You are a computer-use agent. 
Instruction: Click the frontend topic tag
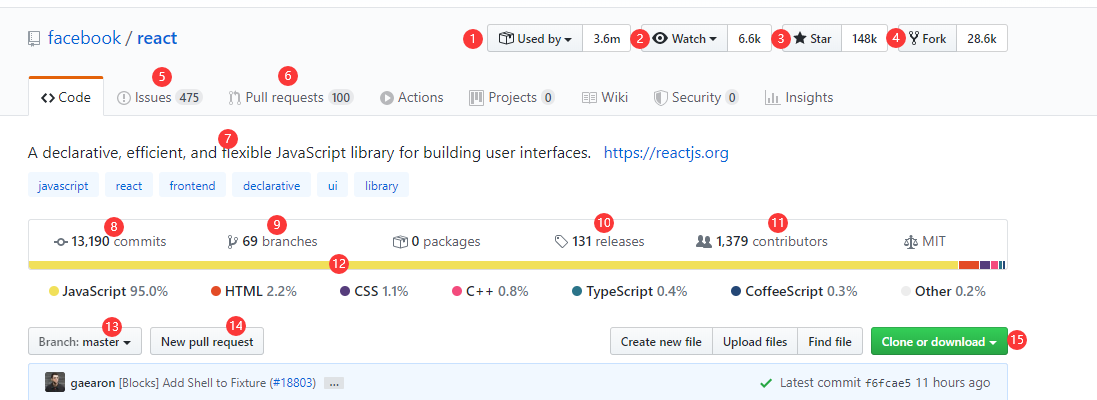tap(192, 186)
